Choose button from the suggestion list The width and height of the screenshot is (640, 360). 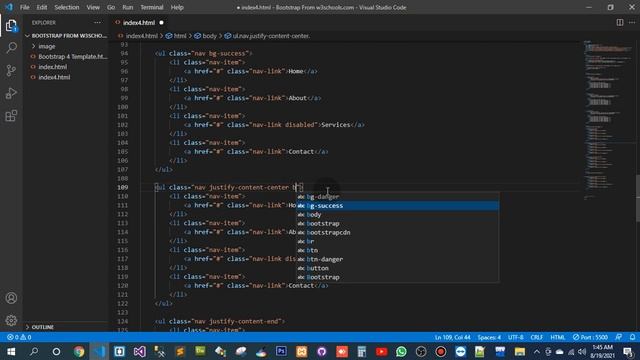coord(397,268)
